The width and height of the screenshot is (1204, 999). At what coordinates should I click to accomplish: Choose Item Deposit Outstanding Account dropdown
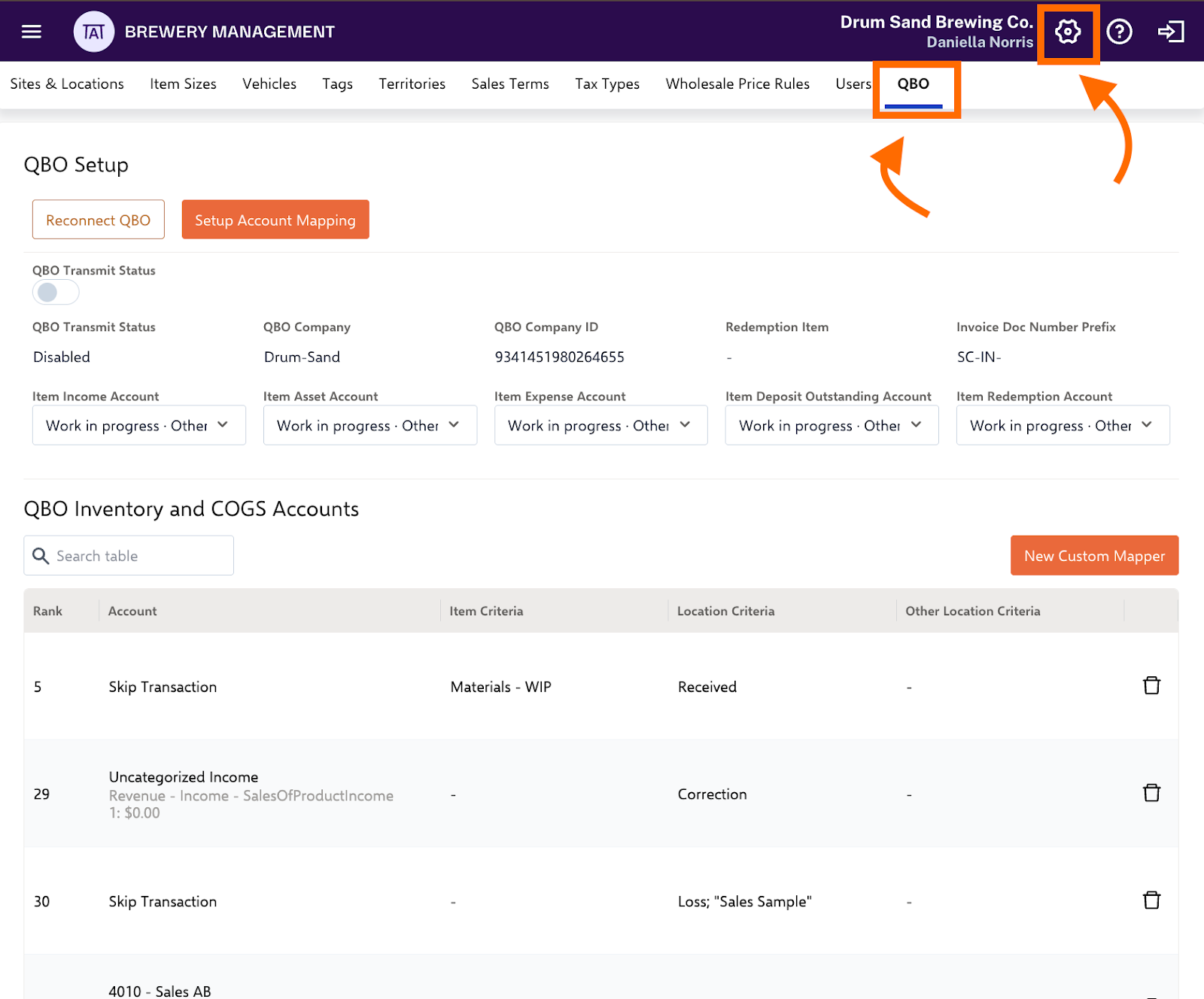pyautogui.click(x=832, y=425)
